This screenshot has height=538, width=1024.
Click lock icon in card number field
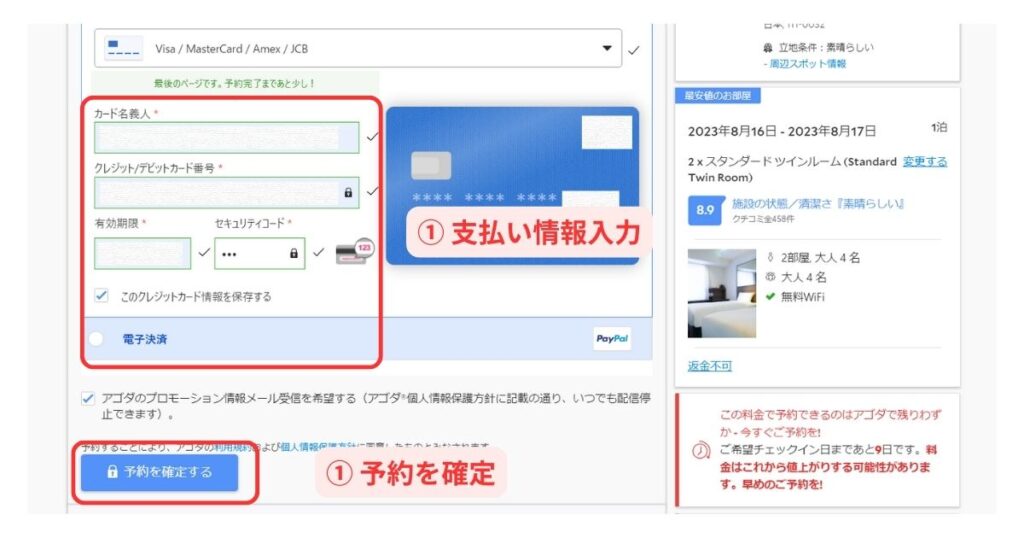point(348,192)
